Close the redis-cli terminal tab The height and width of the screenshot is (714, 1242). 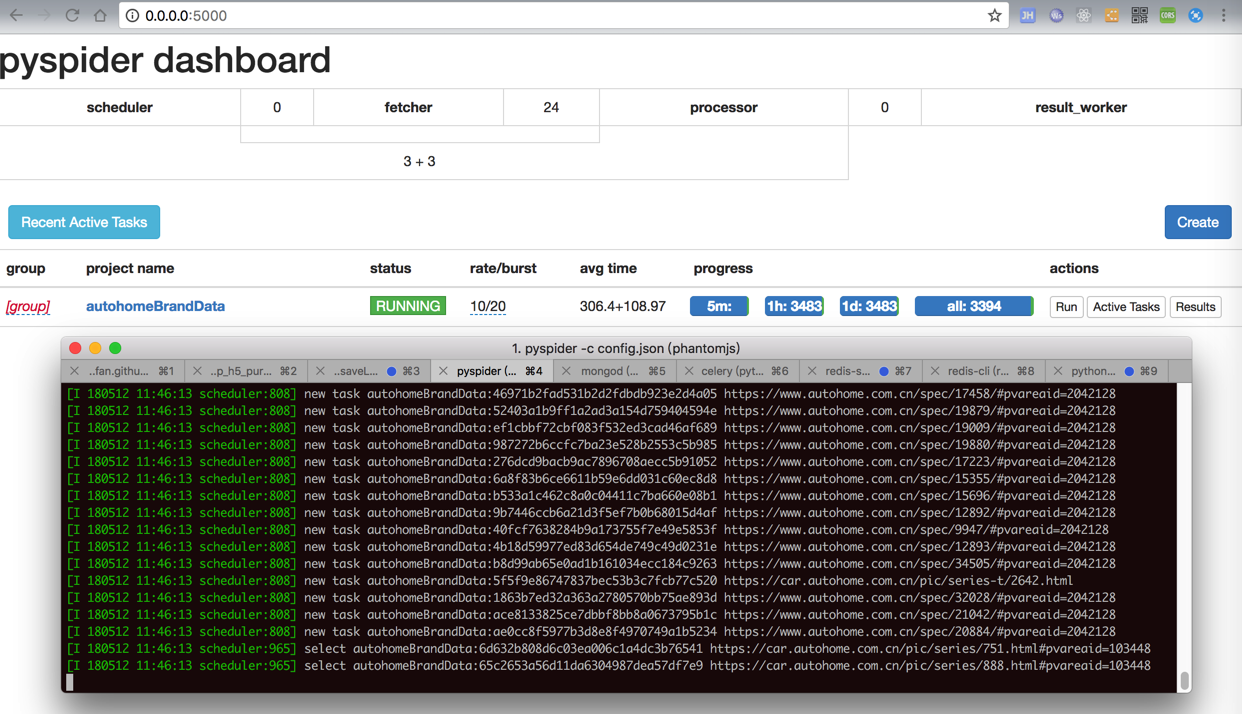tap(934, 371)
